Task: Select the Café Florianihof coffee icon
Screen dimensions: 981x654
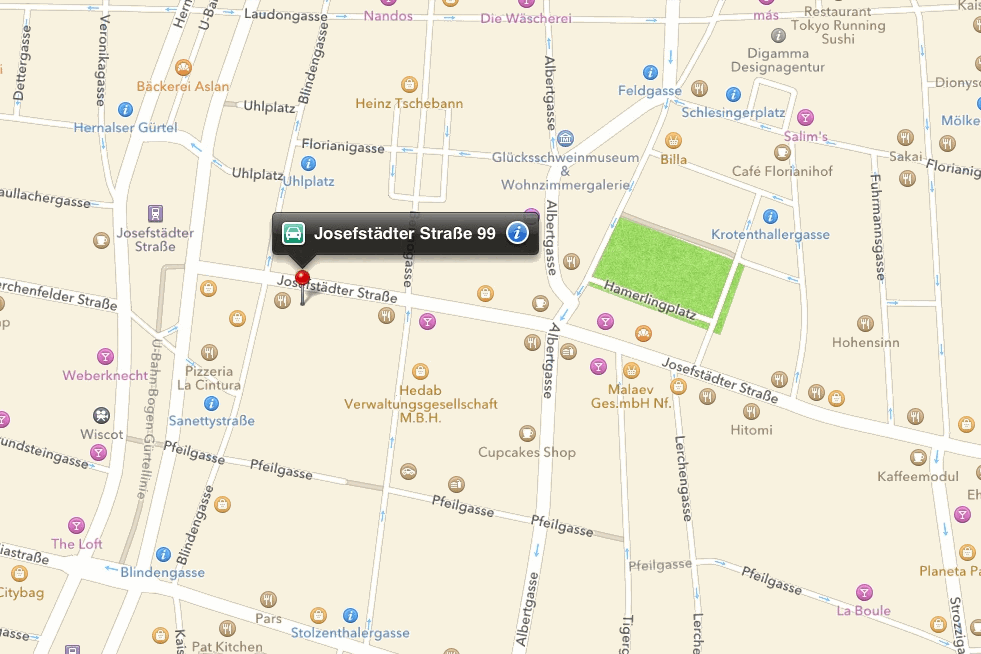Action: tap(781, 152)
